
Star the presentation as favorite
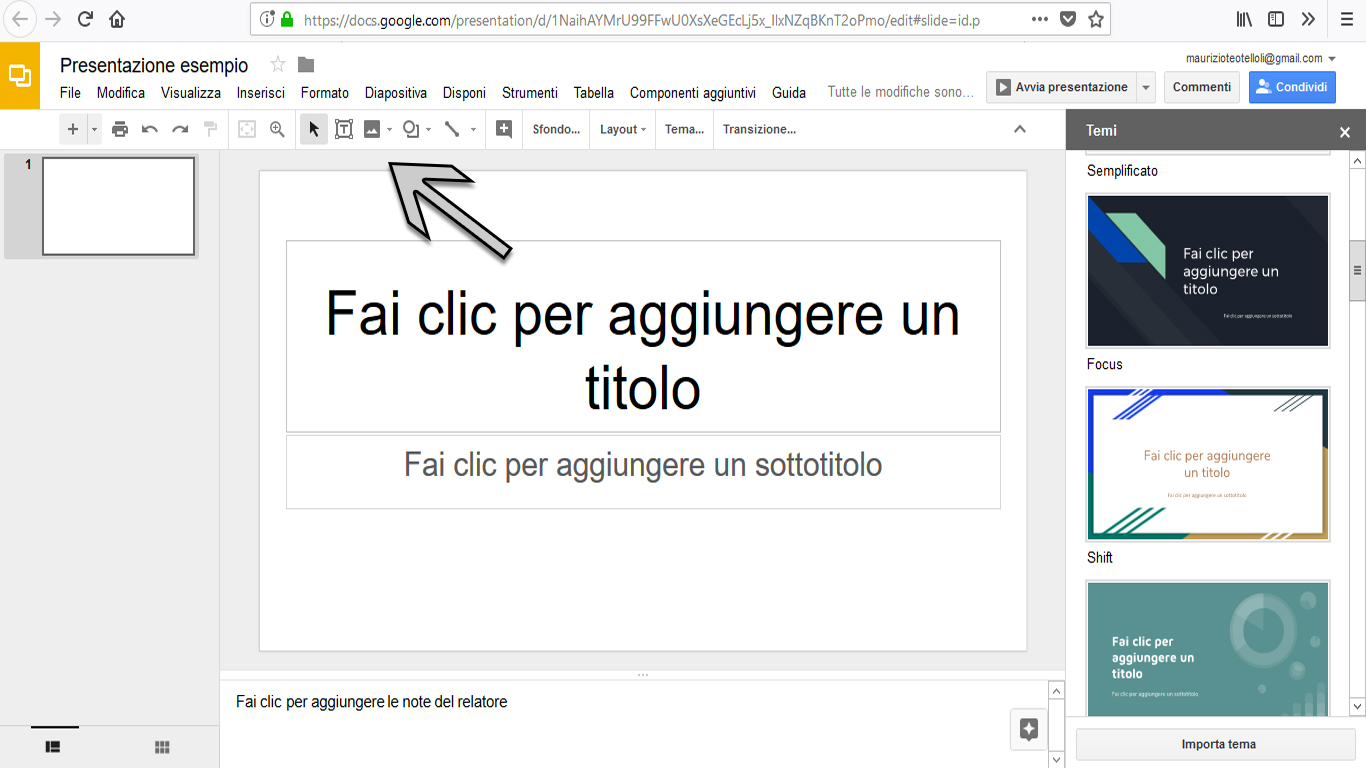[278, 65]
